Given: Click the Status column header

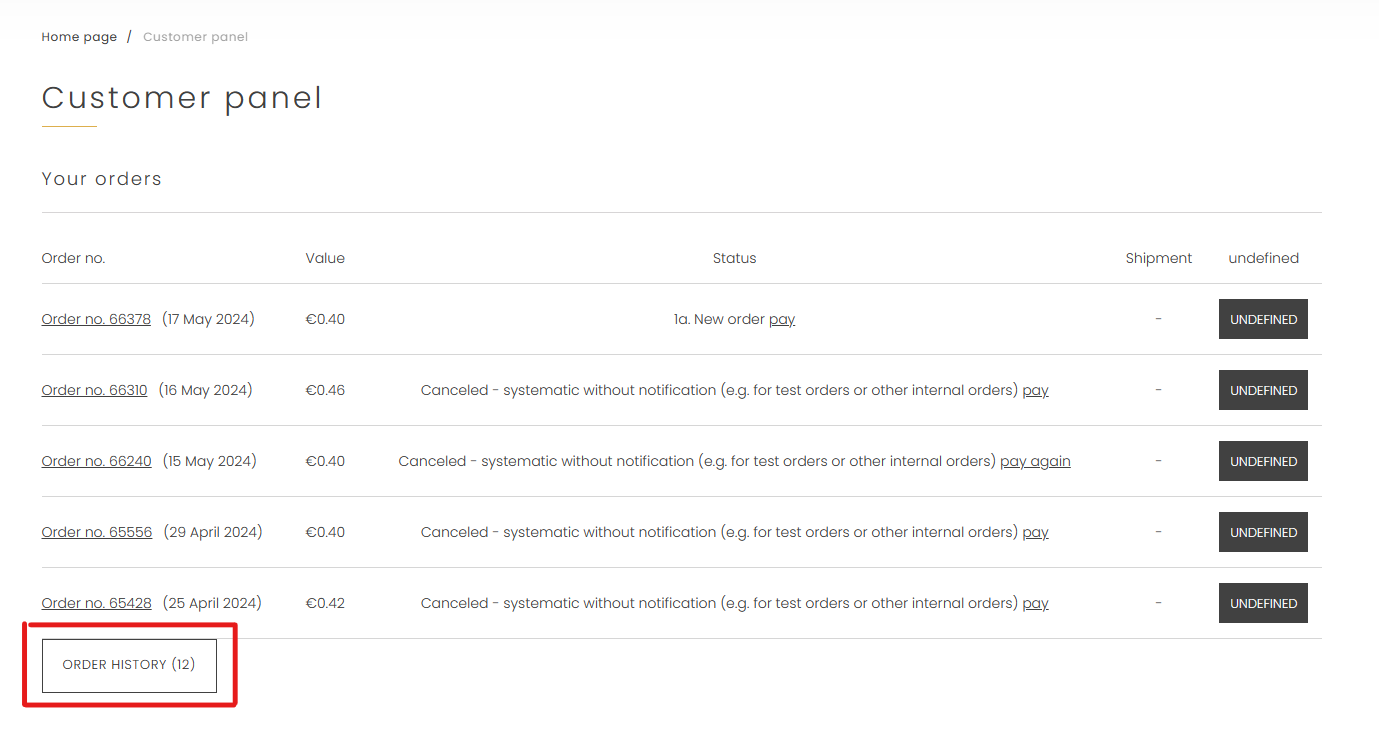Looking at the screenshot, I should click(x=734, y=258).
